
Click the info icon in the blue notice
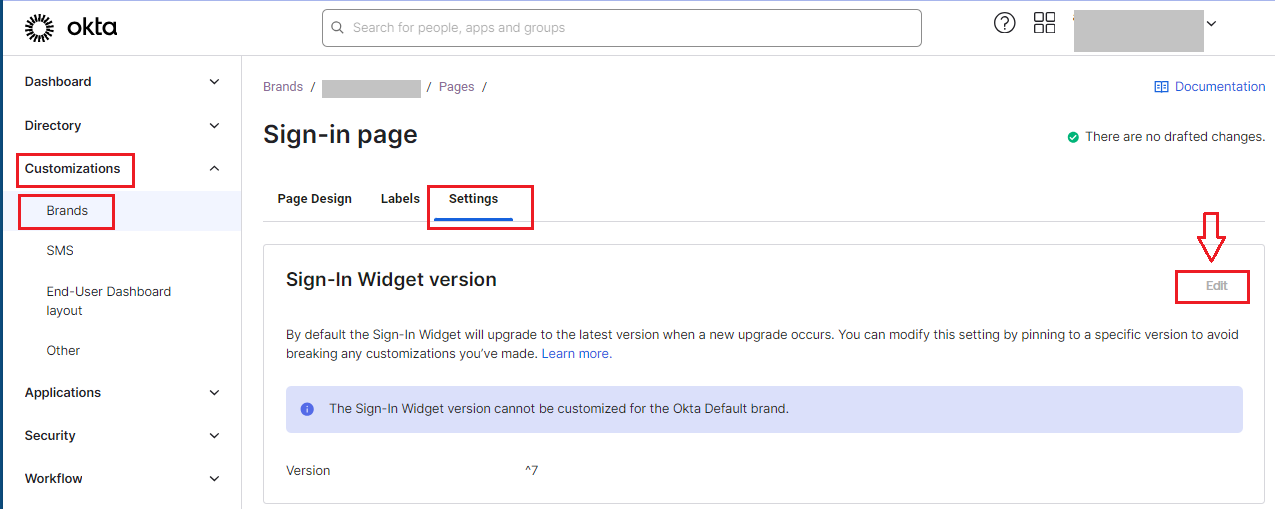click(x=307, y=409)
